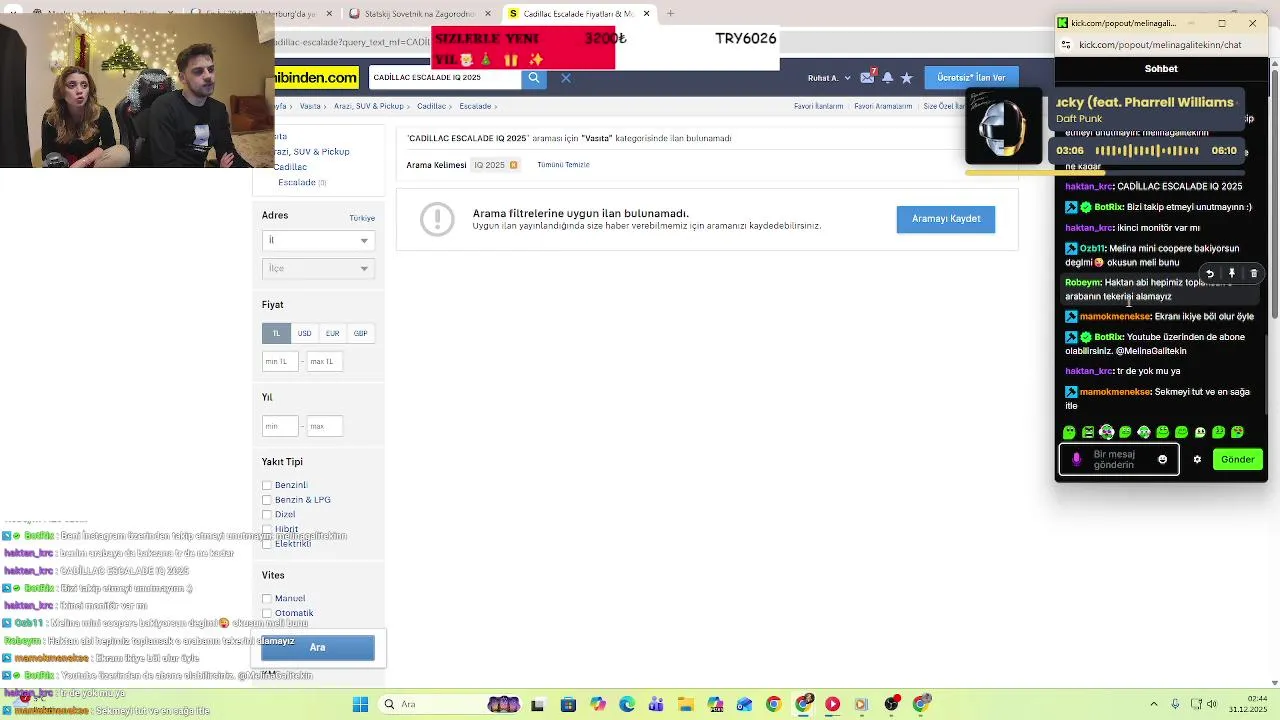This screenshot has height=720, width=1280.
Task: Click the sahibinden search text box
Action: [x=444, y=78]
